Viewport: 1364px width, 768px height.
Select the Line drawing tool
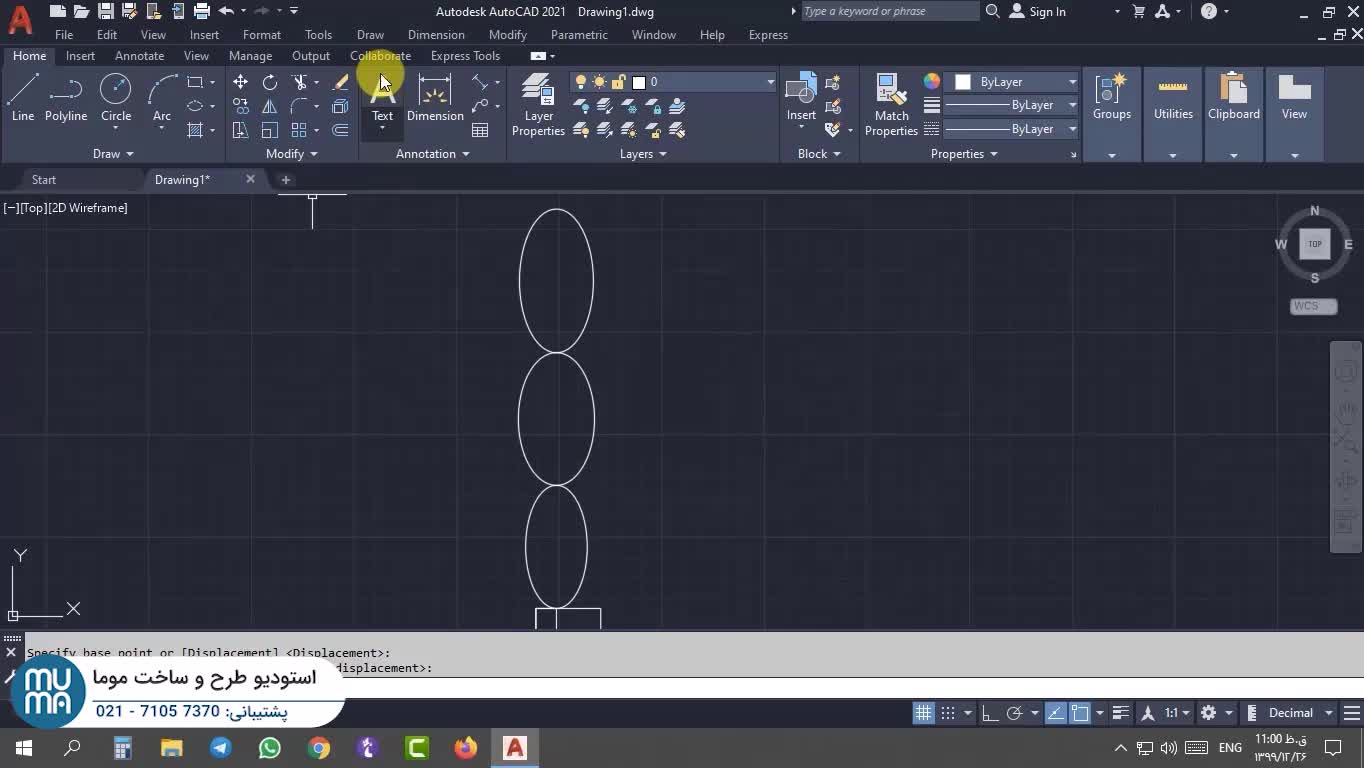[23, 98]
